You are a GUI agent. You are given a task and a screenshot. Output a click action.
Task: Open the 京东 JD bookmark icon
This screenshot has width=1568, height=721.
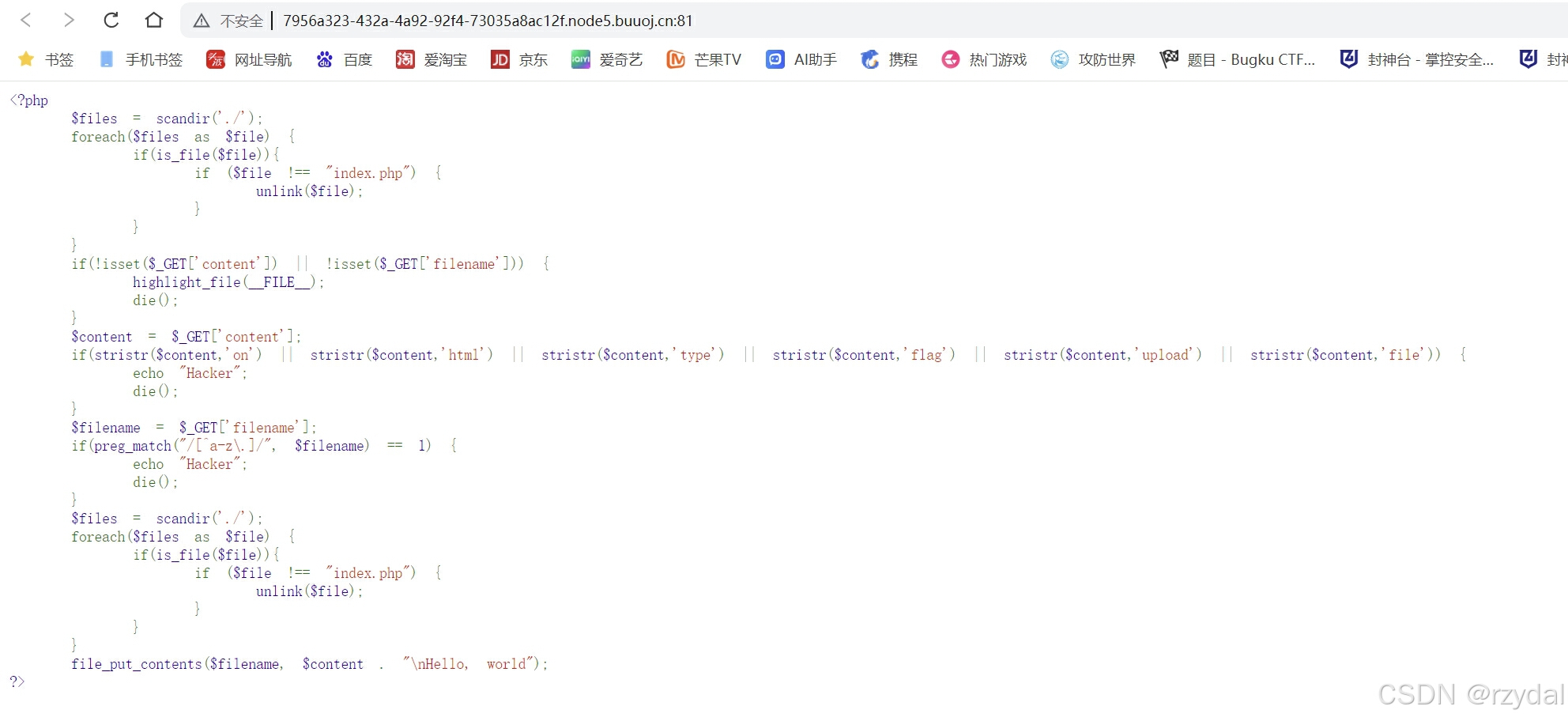point(499,59)
